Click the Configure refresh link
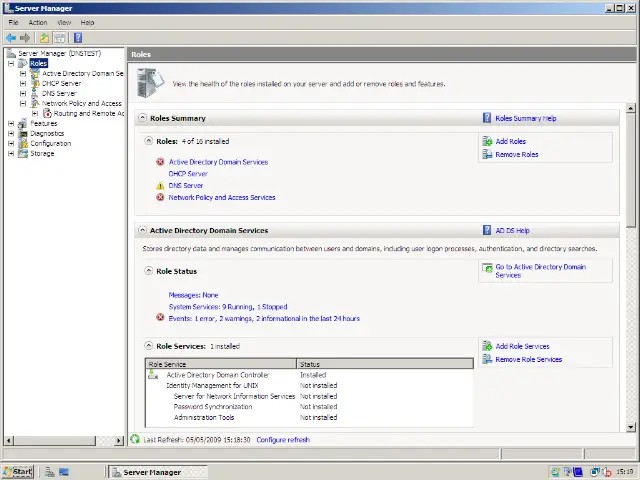 283,440
